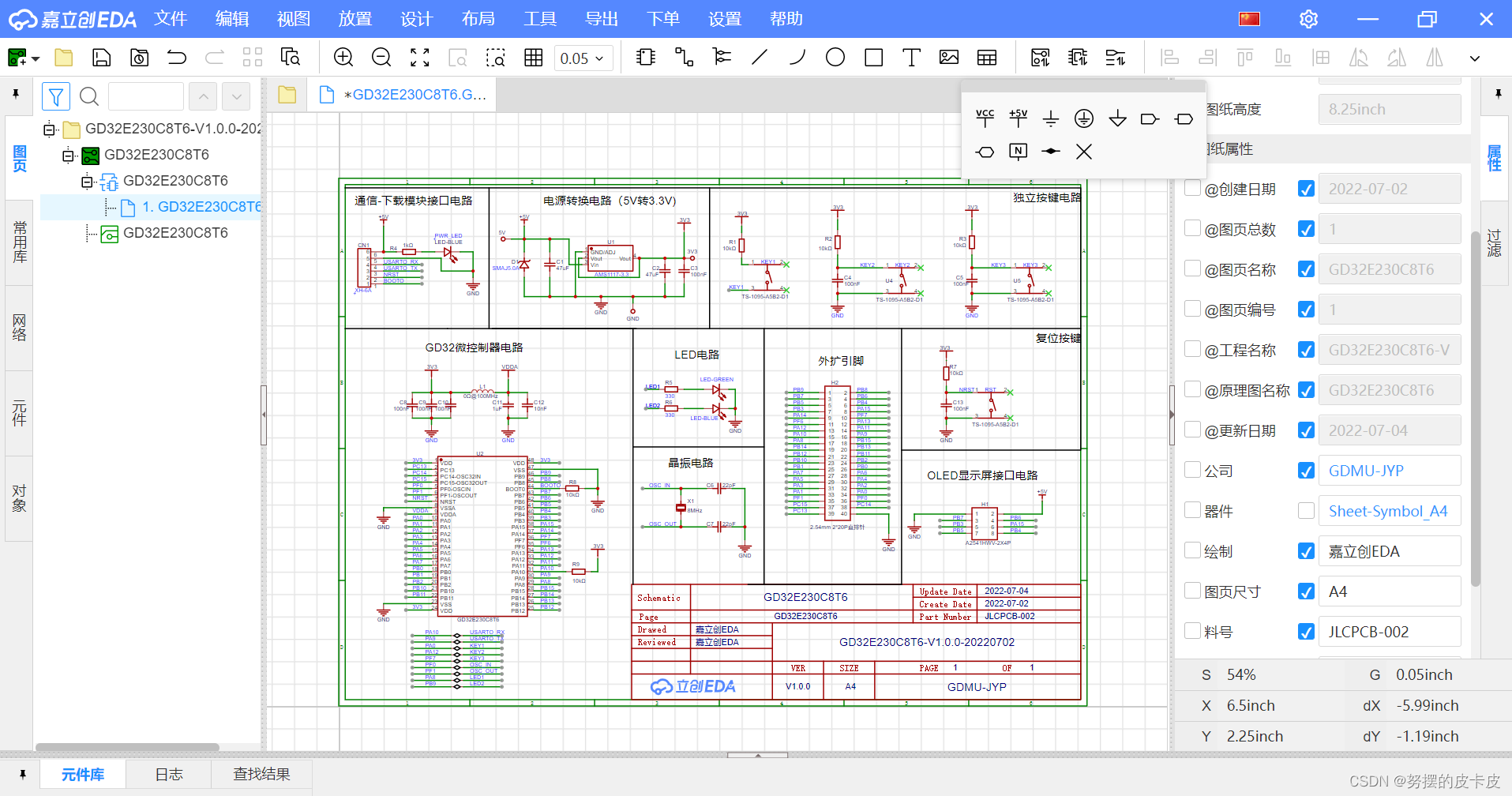Uncheck visibility of @创建日期 field
The image size is (1512, 796).
(x=1306, y=188)
